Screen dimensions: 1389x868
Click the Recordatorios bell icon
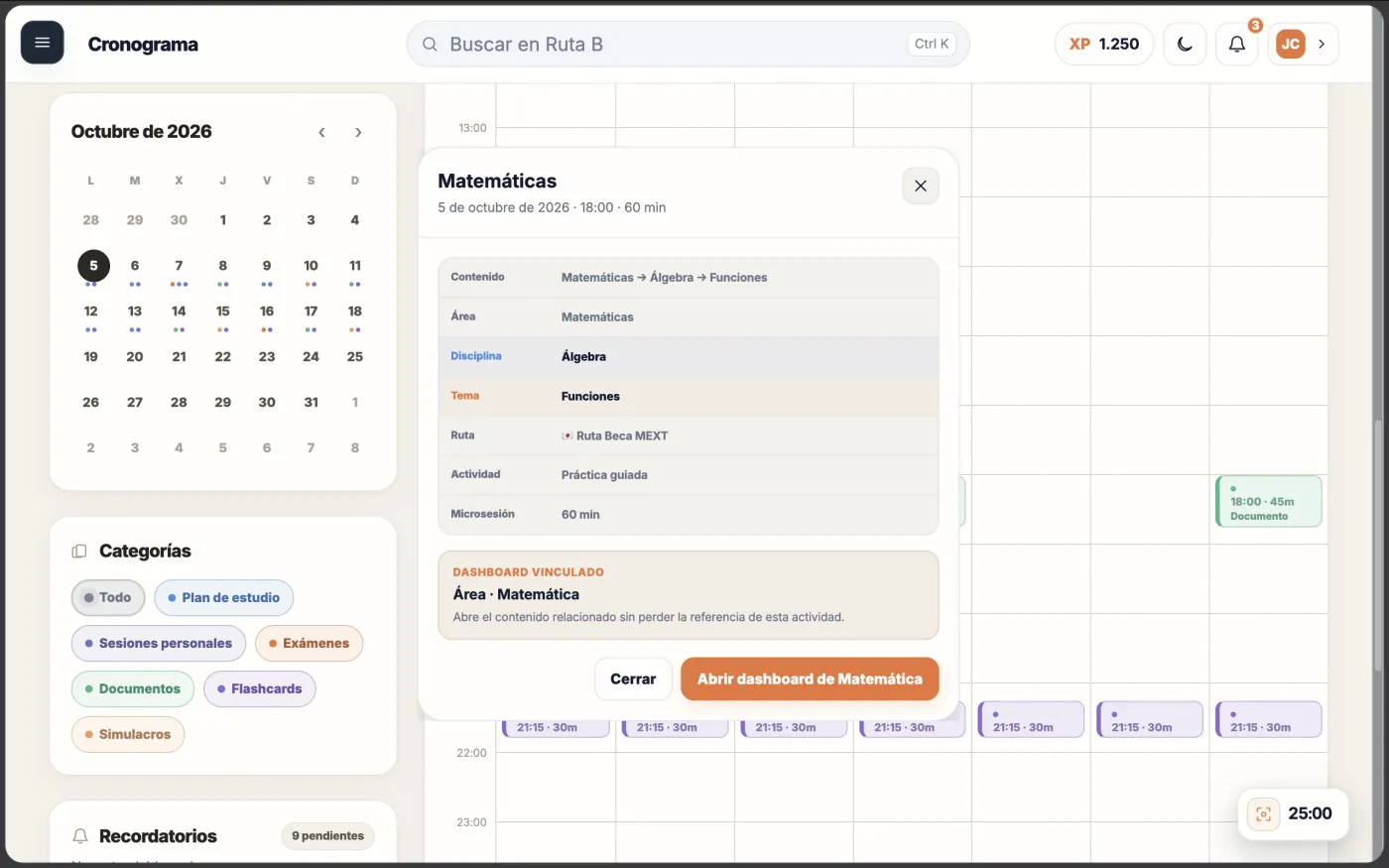point(80,836)
